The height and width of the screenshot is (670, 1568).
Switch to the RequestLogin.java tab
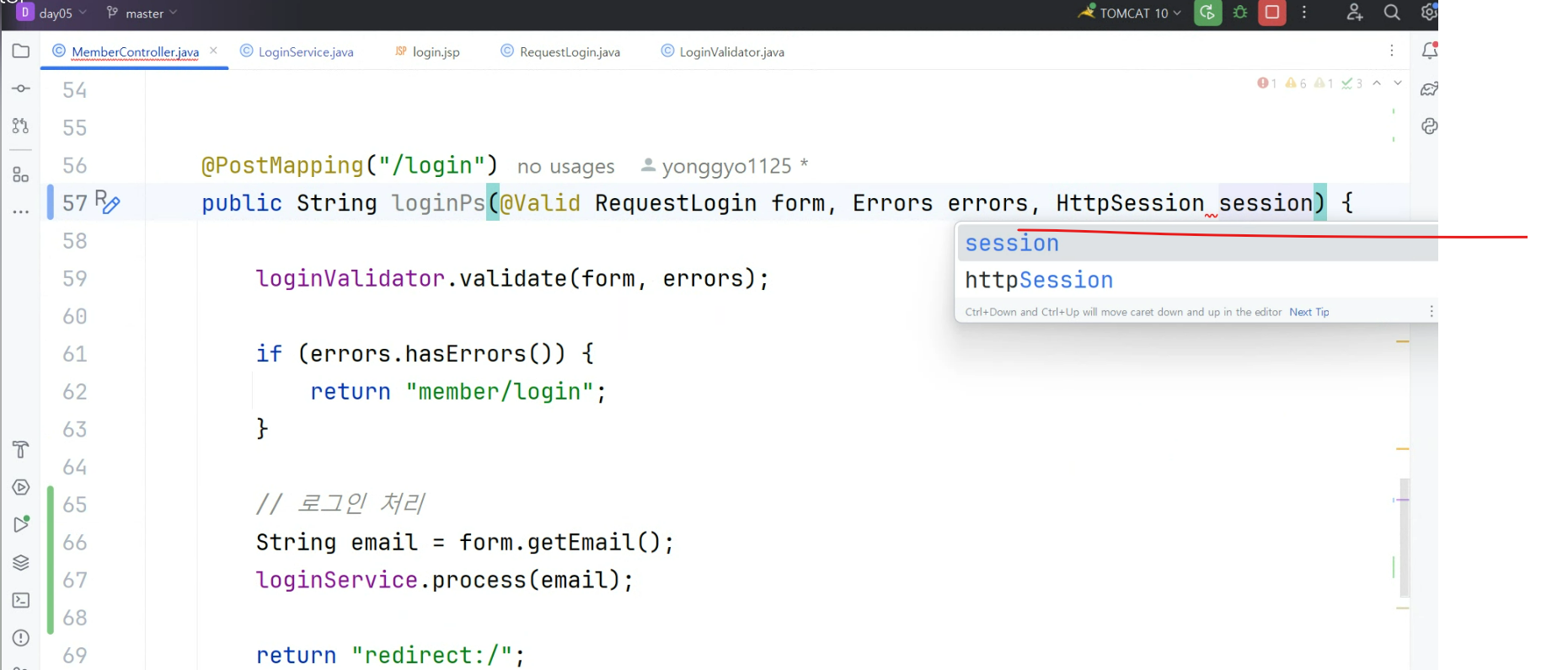click(560, 51)
